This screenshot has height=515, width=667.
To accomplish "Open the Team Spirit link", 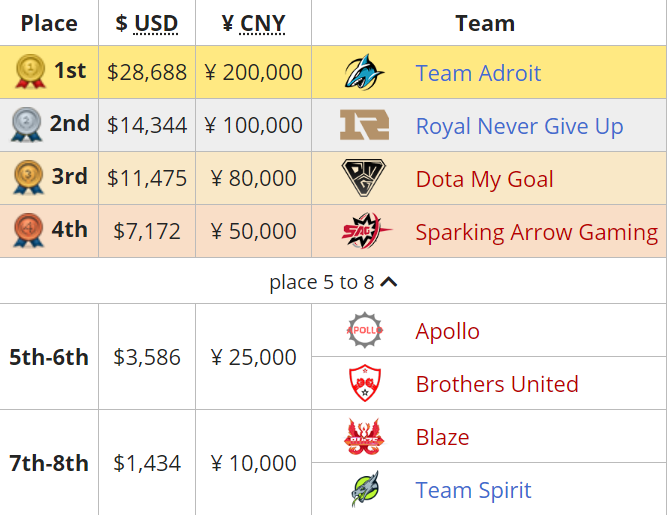I will click(473, 490).
